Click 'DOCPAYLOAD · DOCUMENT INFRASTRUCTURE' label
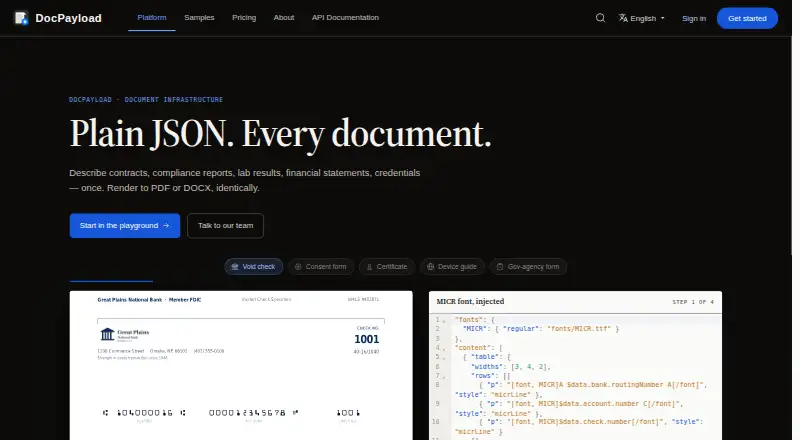800x440 pixels. (146, 100)
